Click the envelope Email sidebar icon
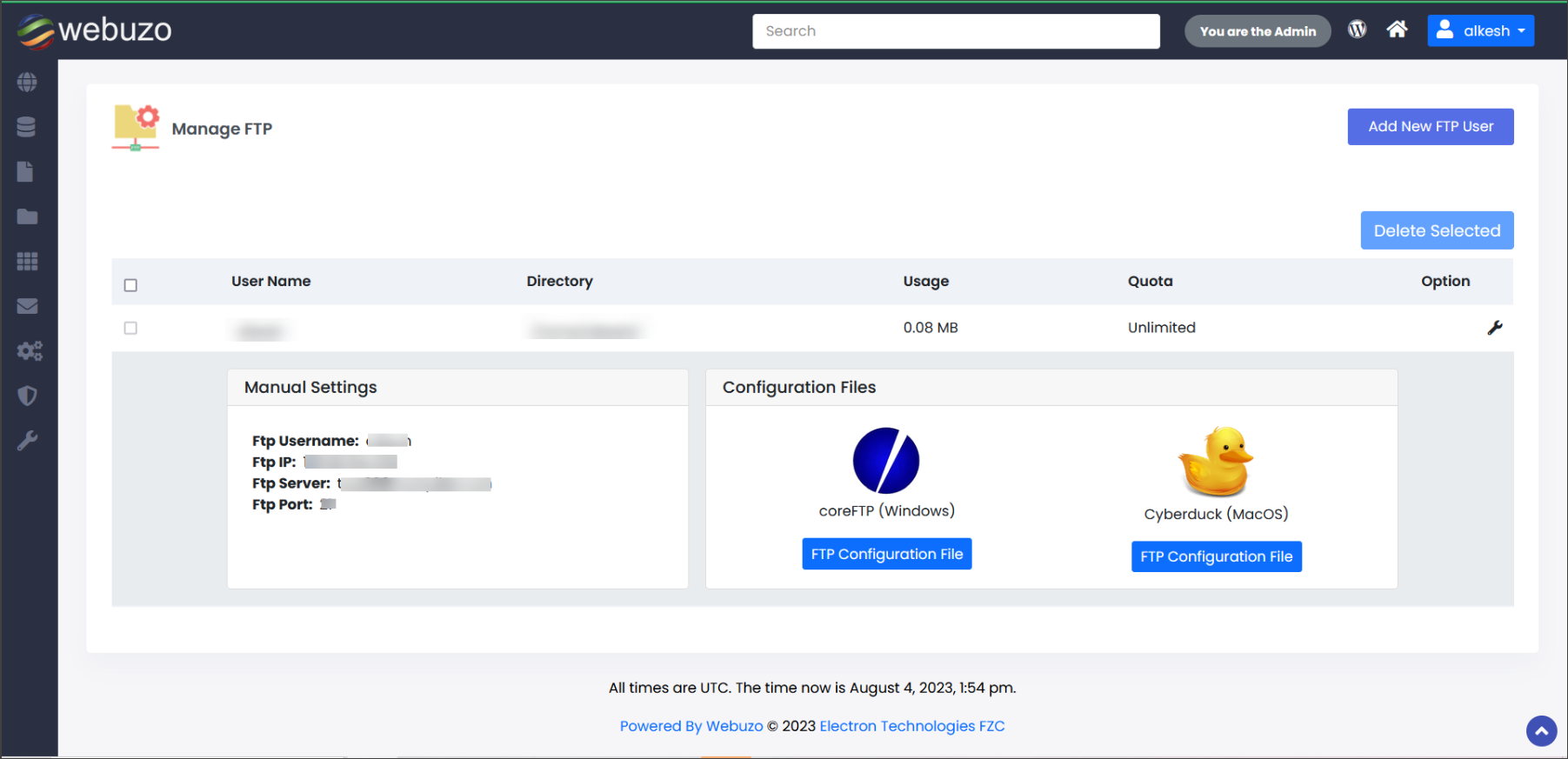This screenshot has width=1568, height=759. (27, 306)
